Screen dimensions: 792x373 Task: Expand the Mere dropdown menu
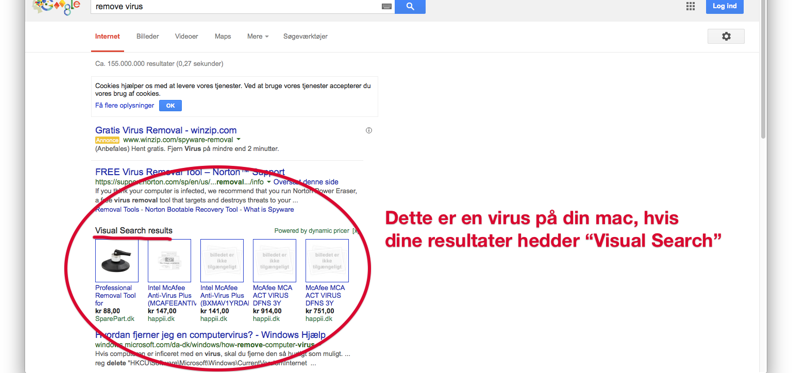click(x=258, y=36)
